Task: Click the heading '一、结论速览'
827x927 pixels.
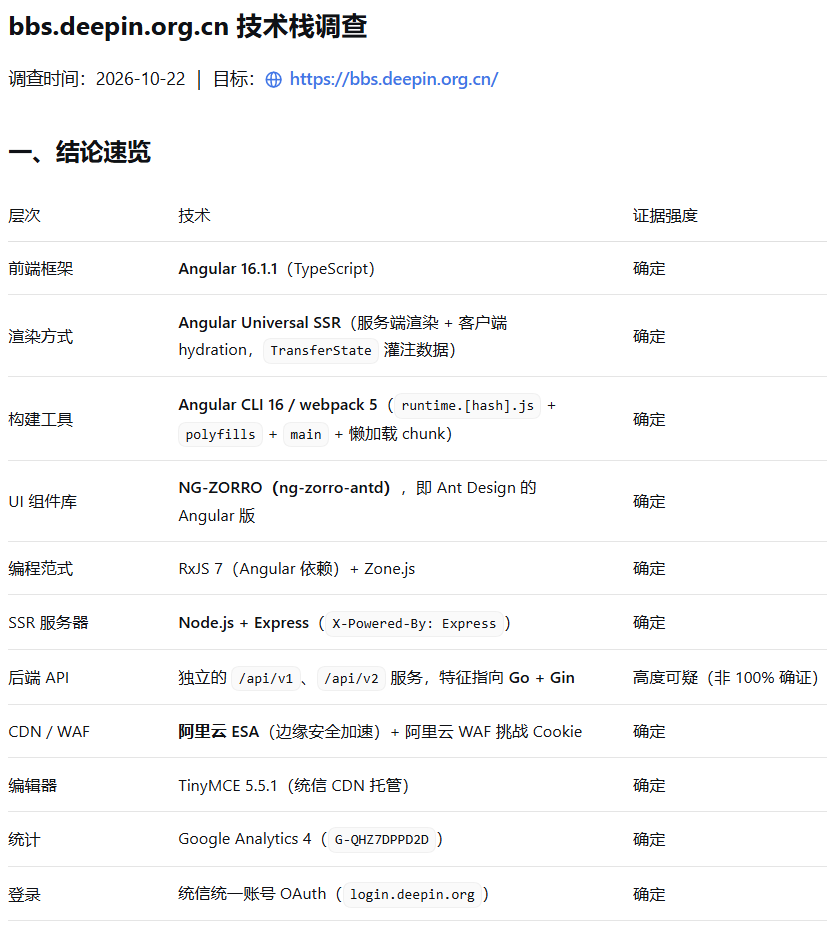Action: point(80,152)
